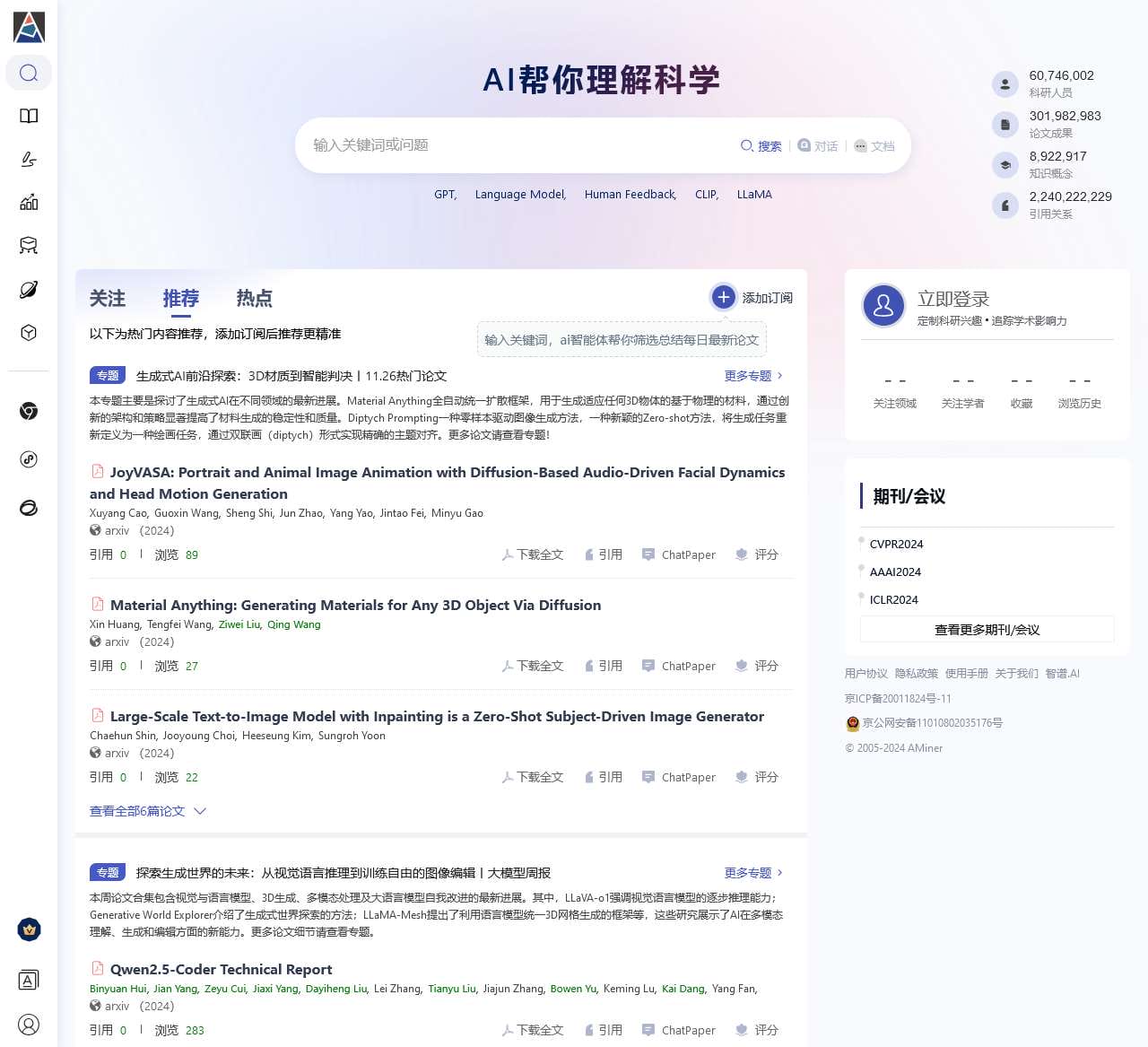Click the login avatar beside 立即登录

[883, 306]
